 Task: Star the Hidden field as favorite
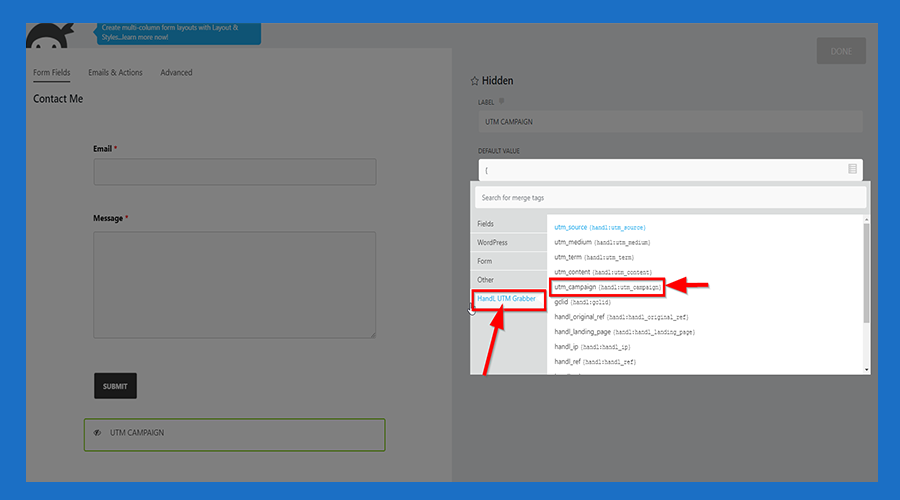(474, 81)
